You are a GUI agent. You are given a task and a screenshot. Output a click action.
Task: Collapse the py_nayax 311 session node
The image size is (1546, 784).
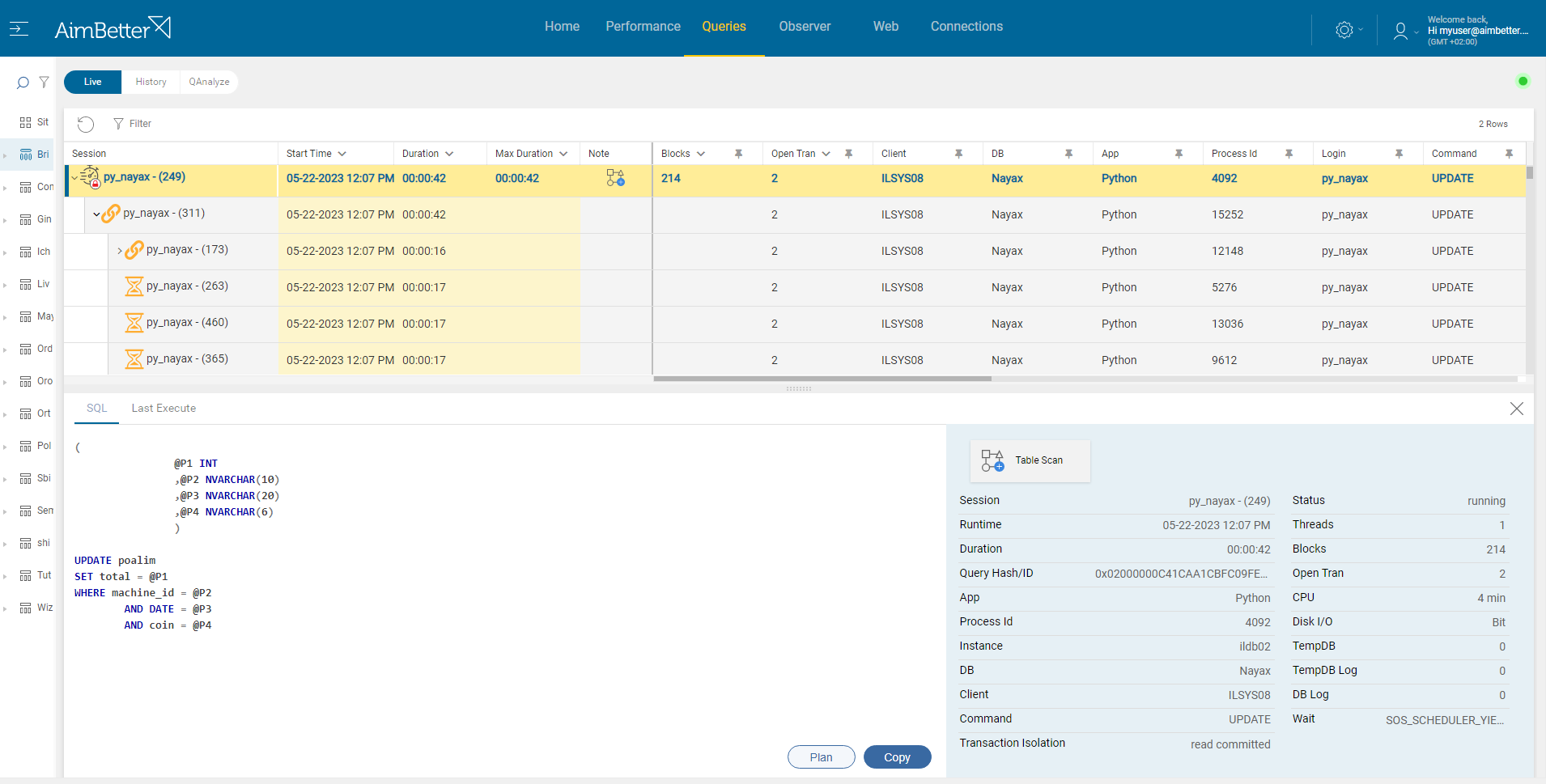(x=96, y=214)
